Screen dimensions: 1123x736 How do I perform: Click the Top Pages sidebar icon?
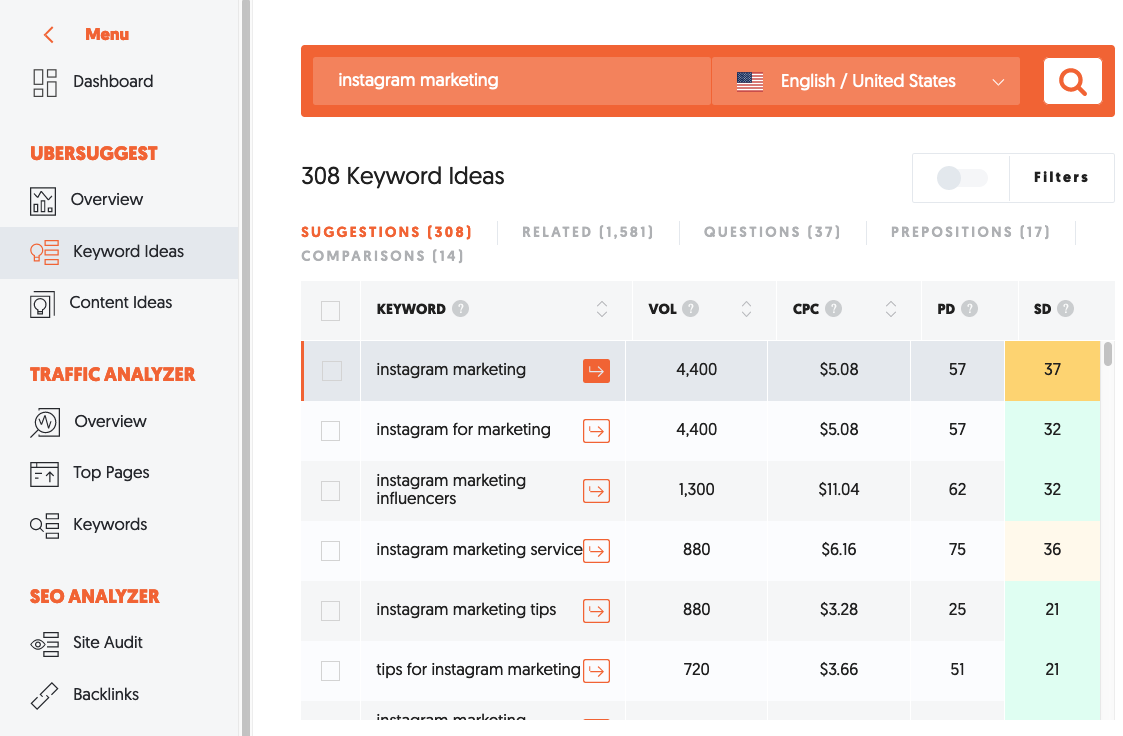point(45,473)
